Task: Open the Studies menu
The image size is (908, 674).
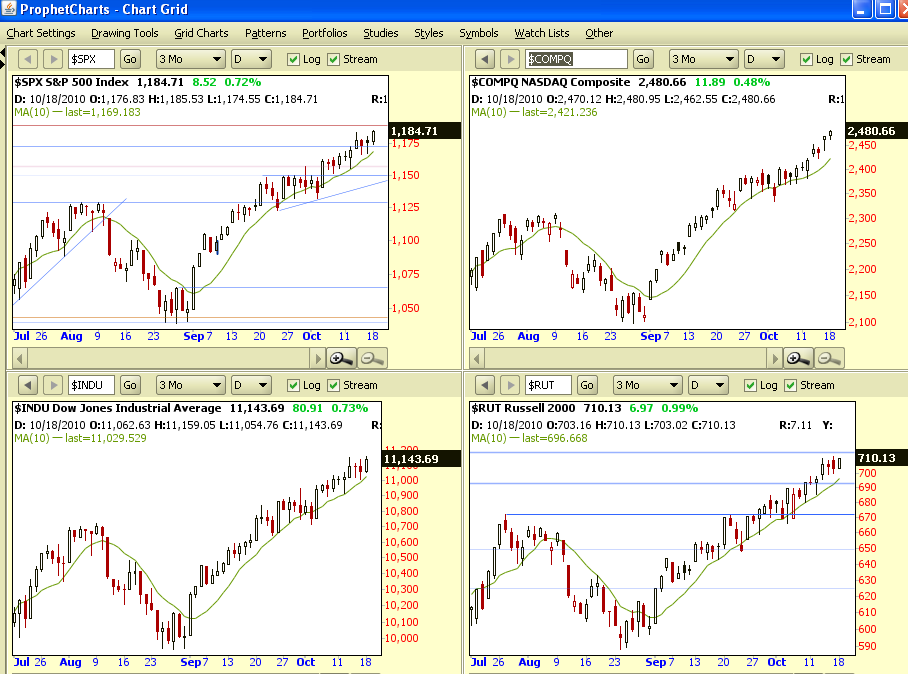Action: [380, 33]
